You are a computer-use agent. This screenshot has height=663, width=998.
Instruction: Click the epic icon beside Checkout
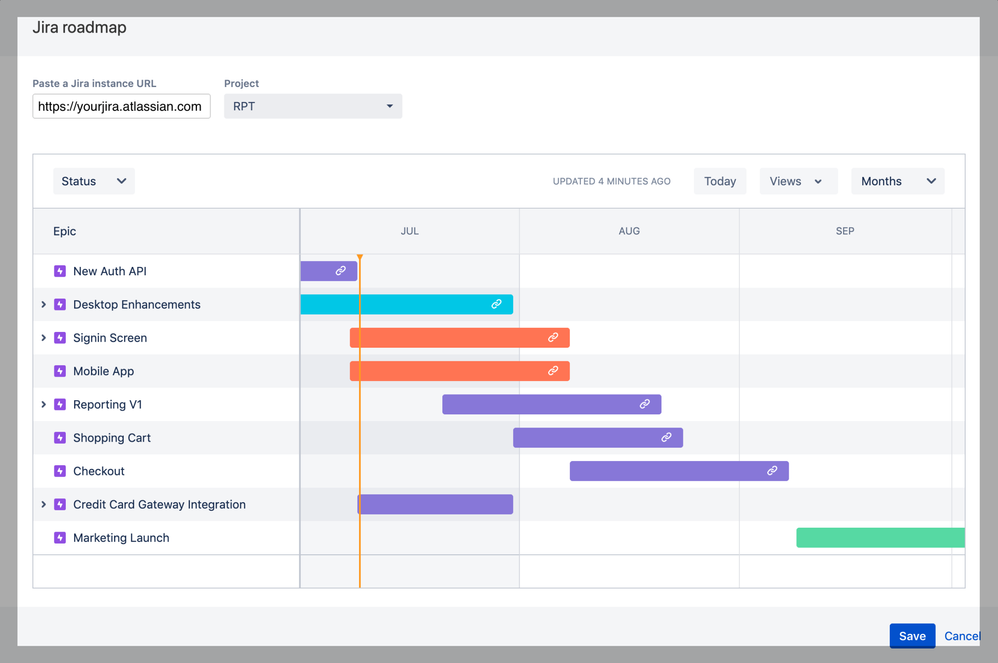pyautogui.click(x=60, y=471)
